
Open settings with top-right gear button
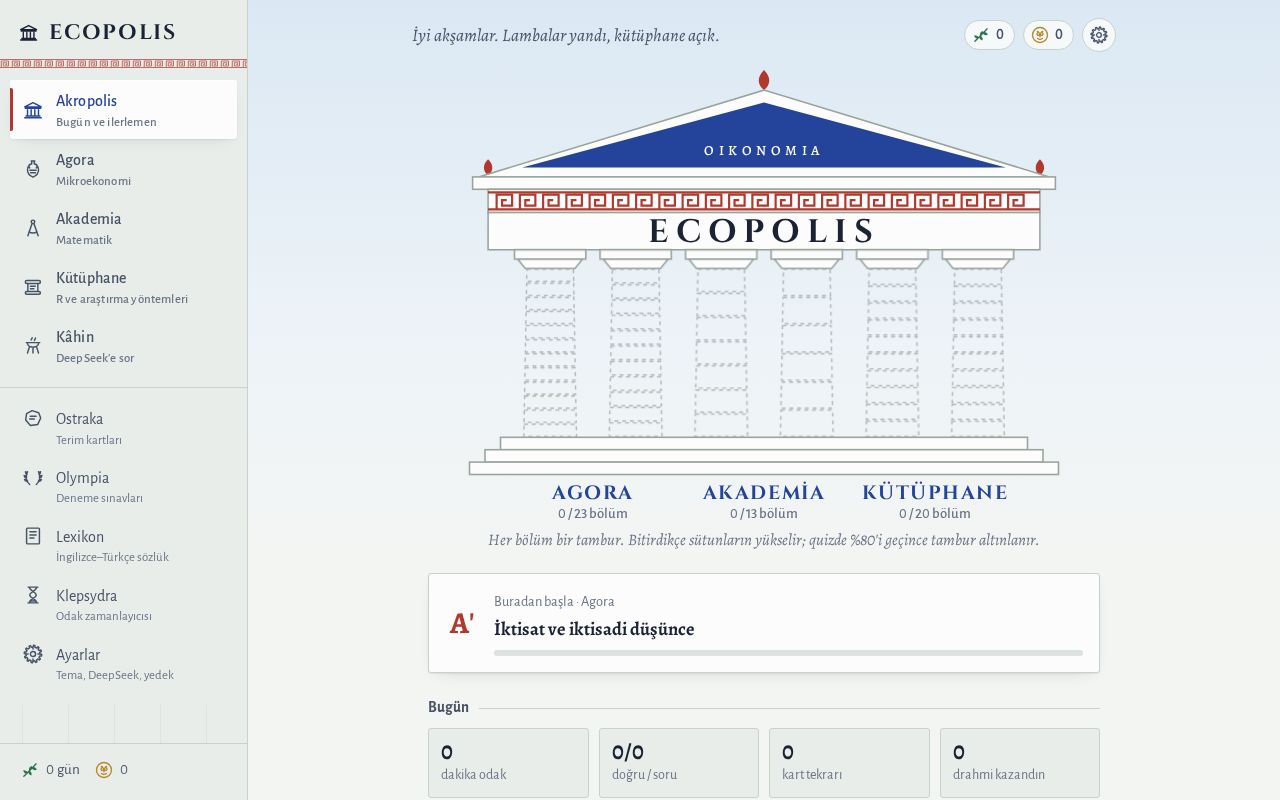tap(1099, 35)
